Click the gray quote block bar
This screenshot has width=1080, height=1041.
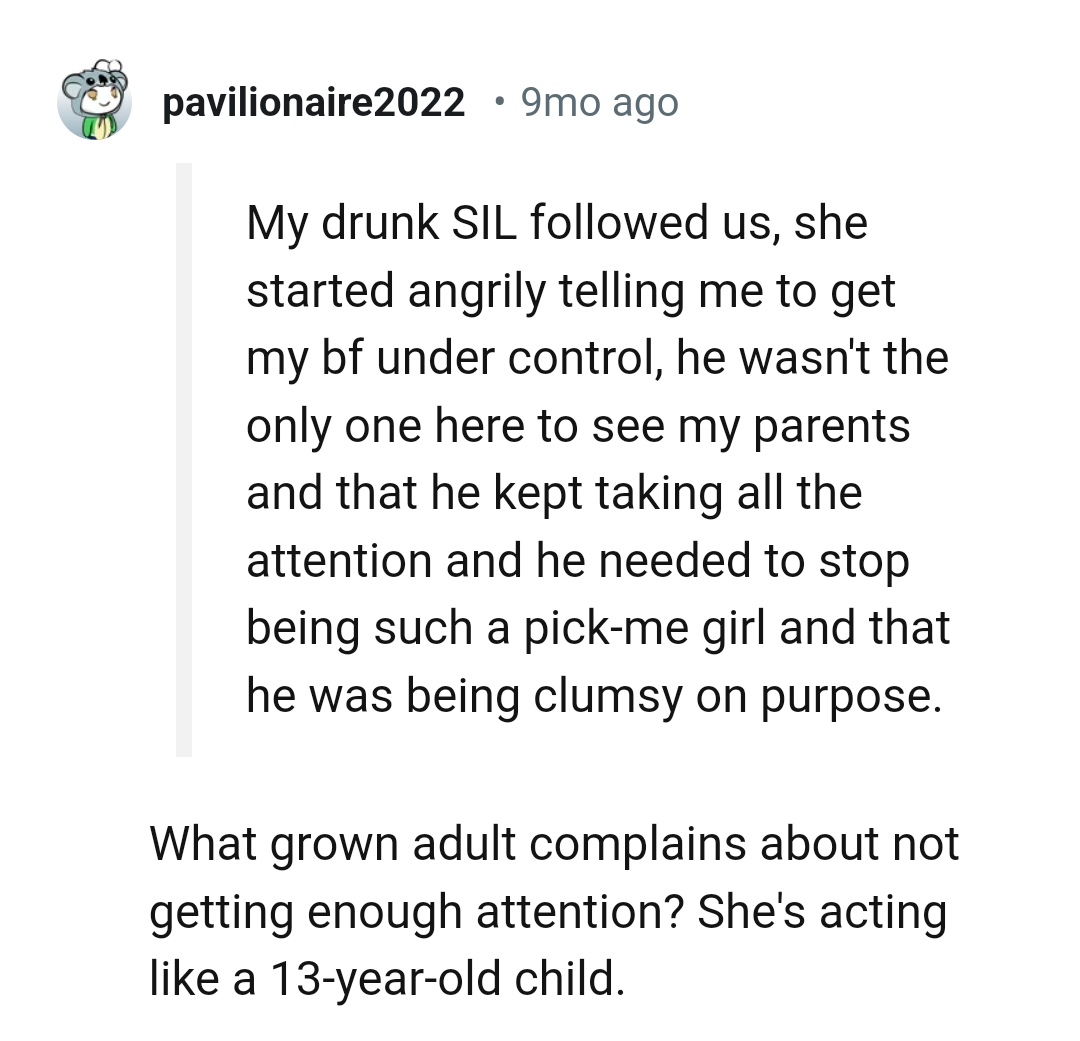(x=183, y=459)
